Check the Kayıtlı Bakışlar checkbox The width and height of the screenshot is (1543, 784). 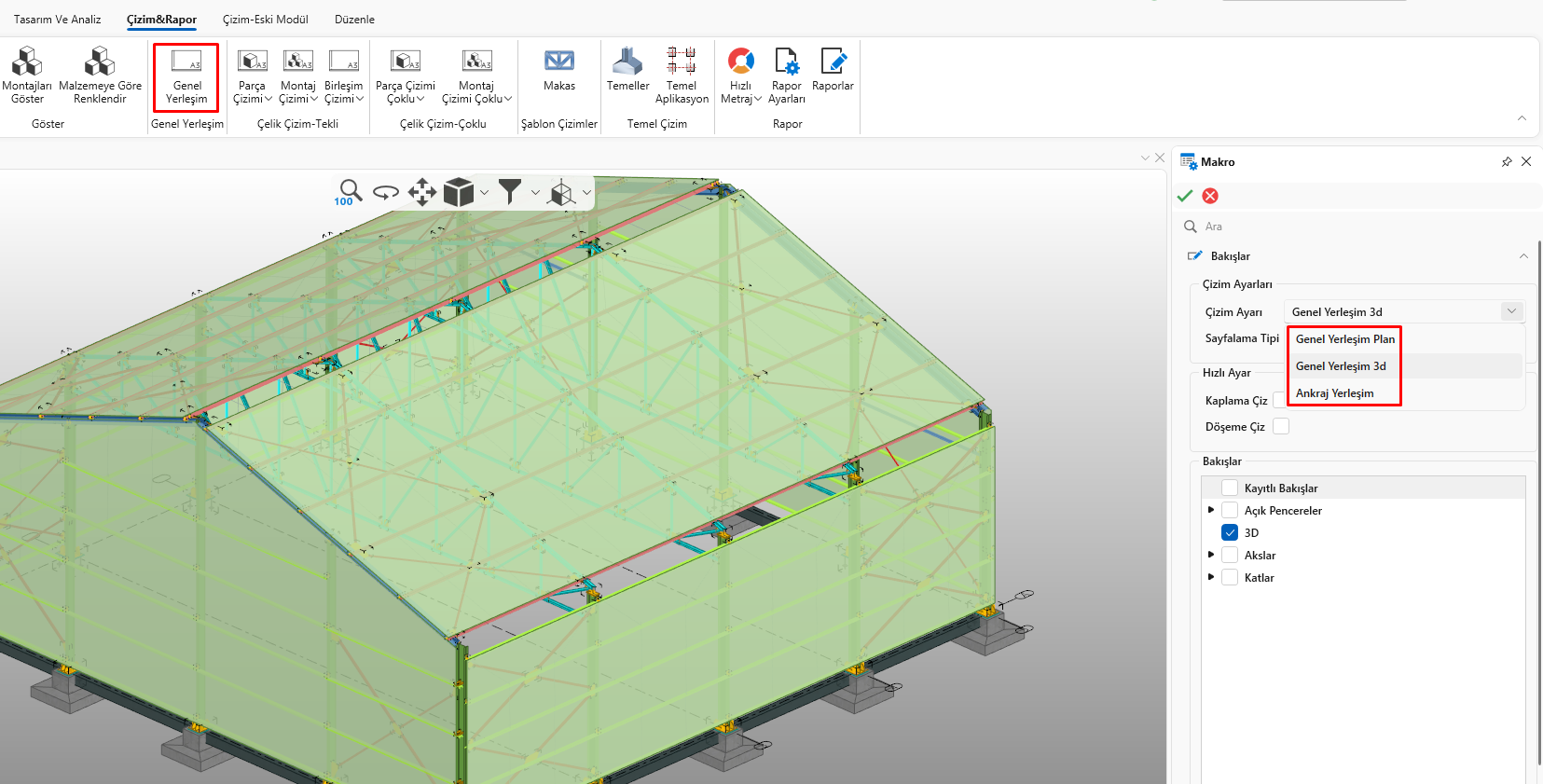pyautogui.click(x=1230, y=488)
